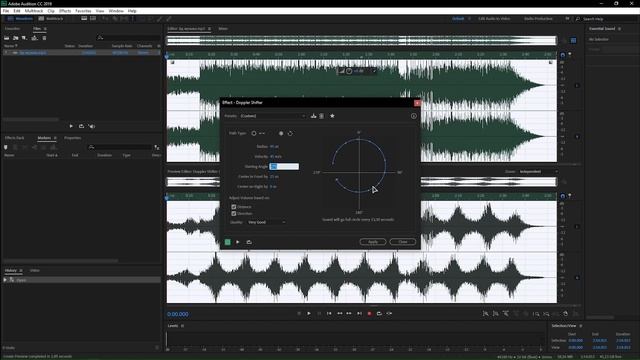This screenshot has height=360, width=640.
Task: Adjust the HUD volume knob on waveform
Action: (x=349, y=71)
